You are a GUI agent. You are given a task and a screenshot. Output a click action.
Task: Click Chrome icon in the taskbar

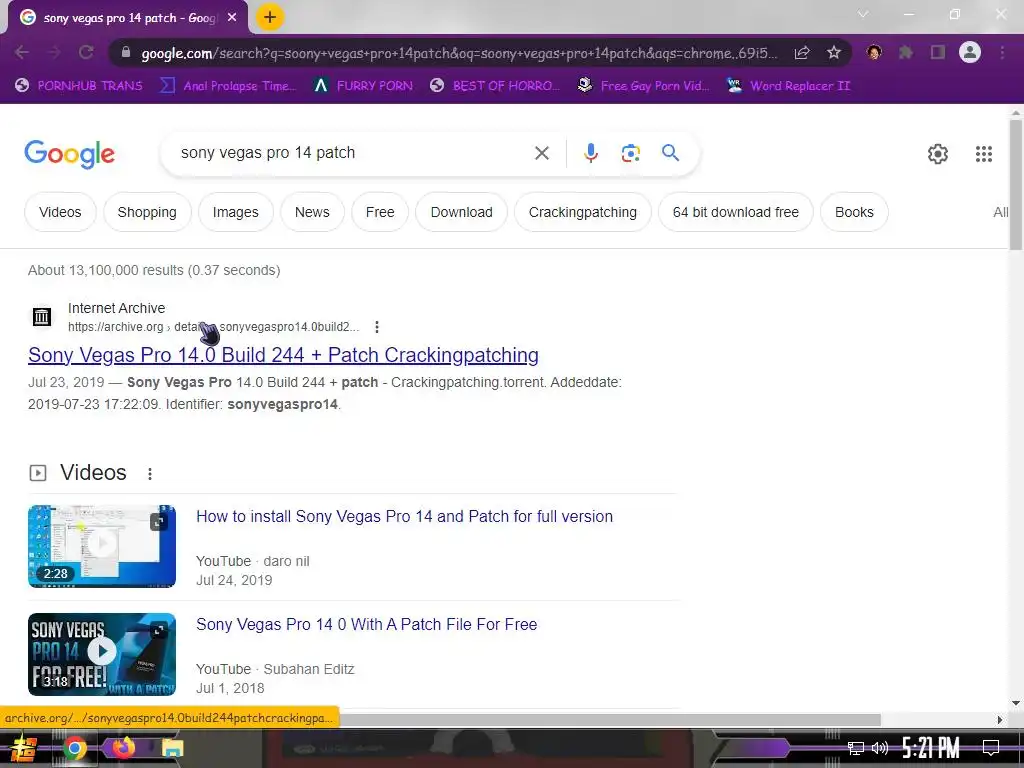tap(75, 748)
